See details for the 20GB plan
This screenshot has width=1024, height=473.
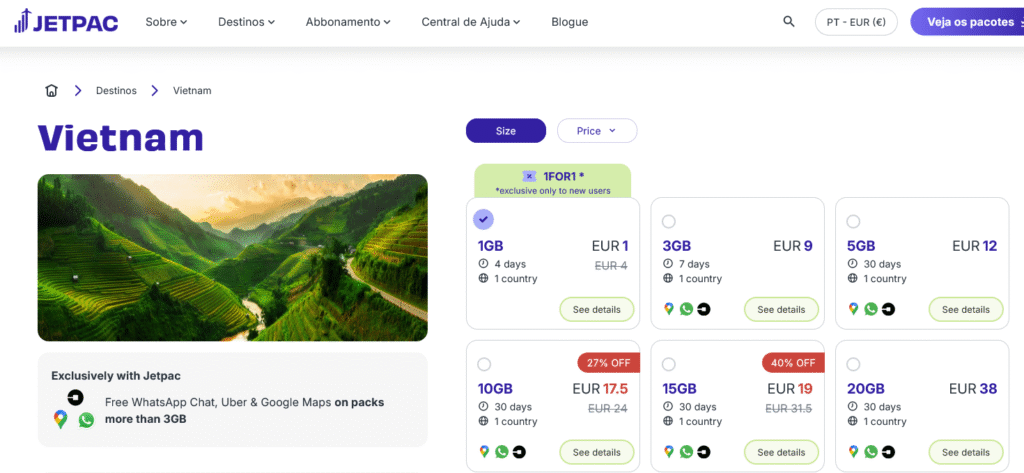coord(966,452)
